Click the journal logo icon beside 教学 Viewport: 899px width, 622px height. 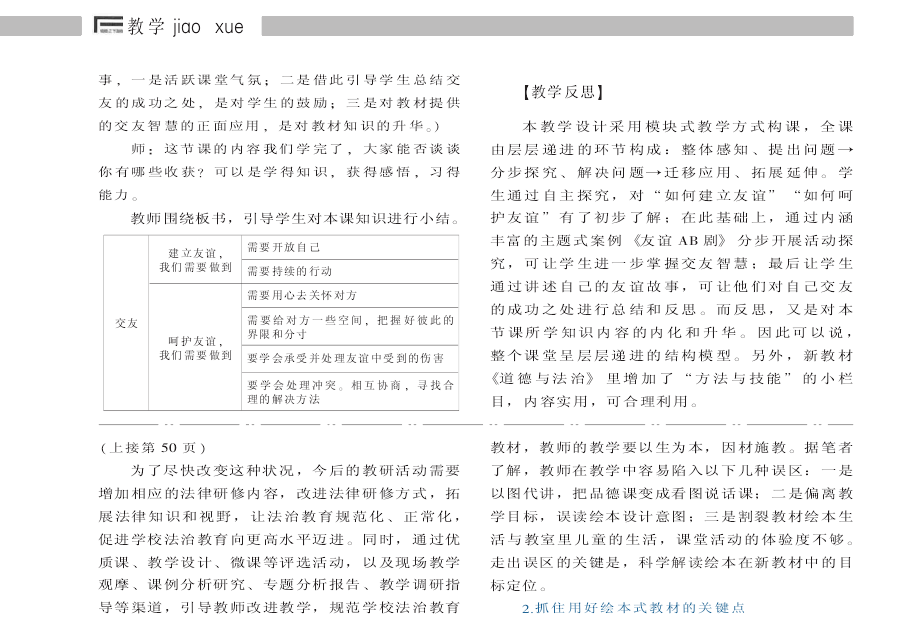tap(108, 25)
